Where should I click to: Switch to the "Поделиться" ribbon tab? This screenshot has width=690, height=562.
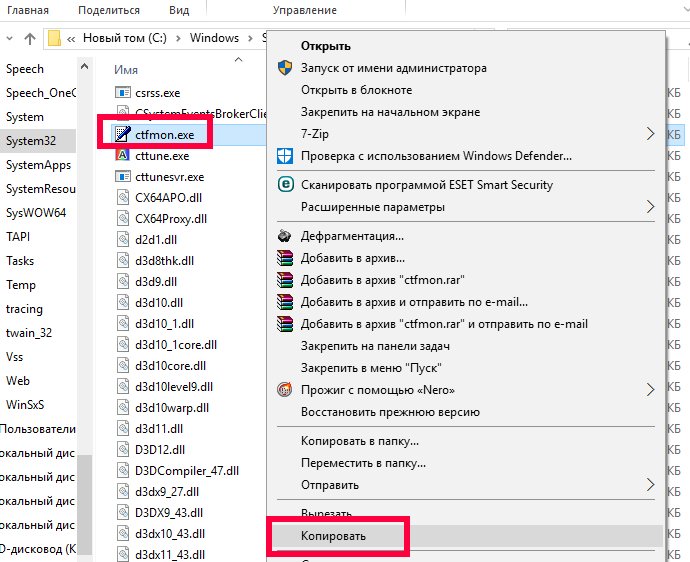coord(110,10)
